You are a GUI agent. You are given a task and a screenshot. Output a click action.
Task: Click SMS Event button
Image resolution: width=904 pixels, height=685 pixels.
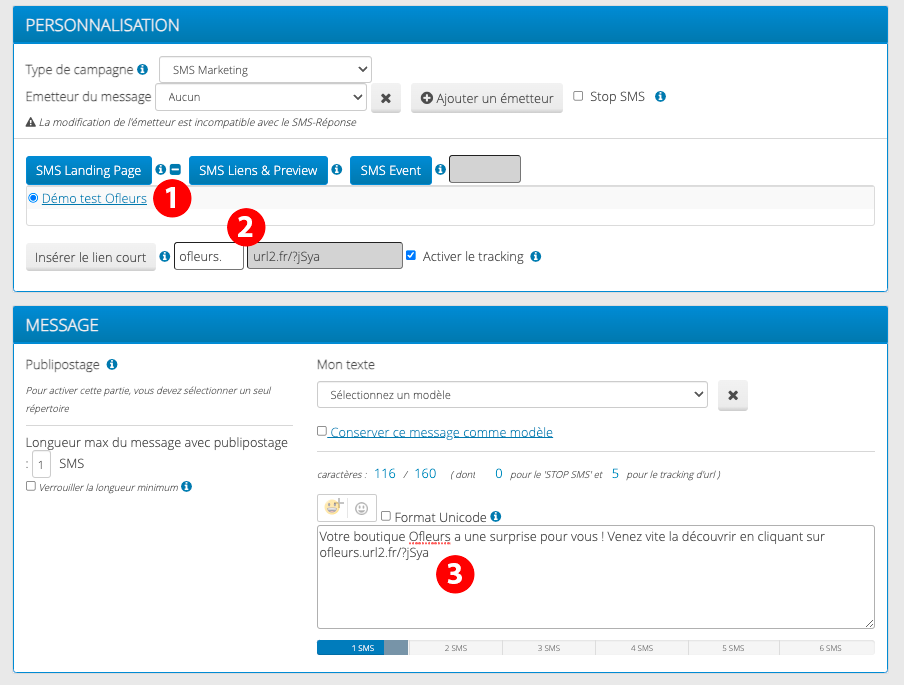pyautogui.click(x=391, y=170)
